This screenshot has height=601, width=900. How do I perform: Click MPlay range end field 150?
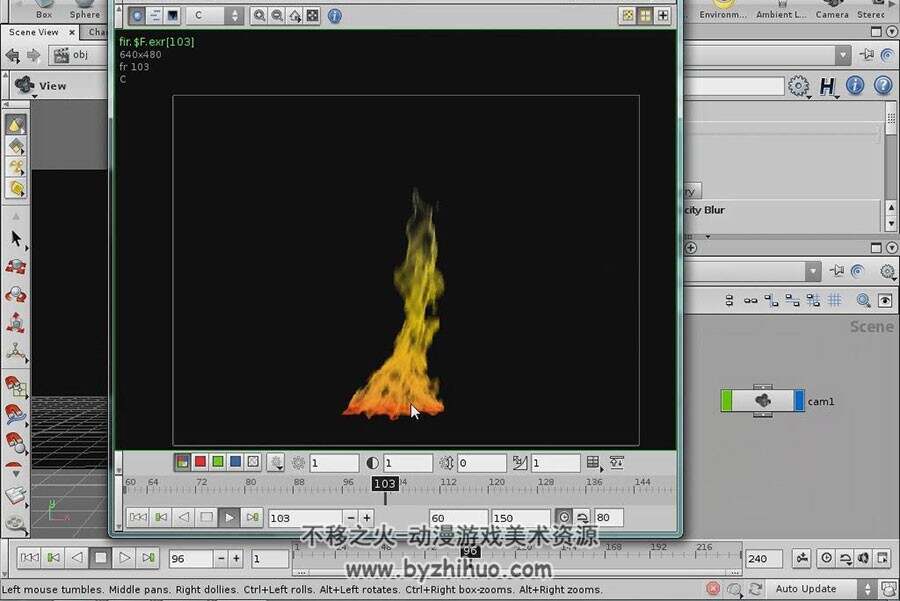coord(521,518)
